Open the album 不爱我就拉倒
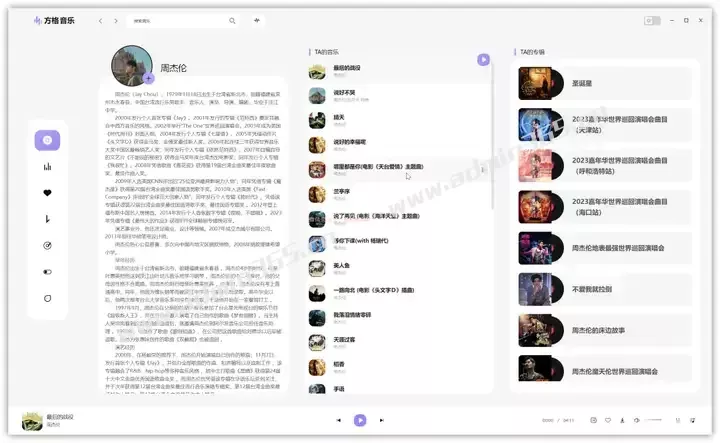The height and width of the screenshot is (443, 720). click(x=604, y=289)
